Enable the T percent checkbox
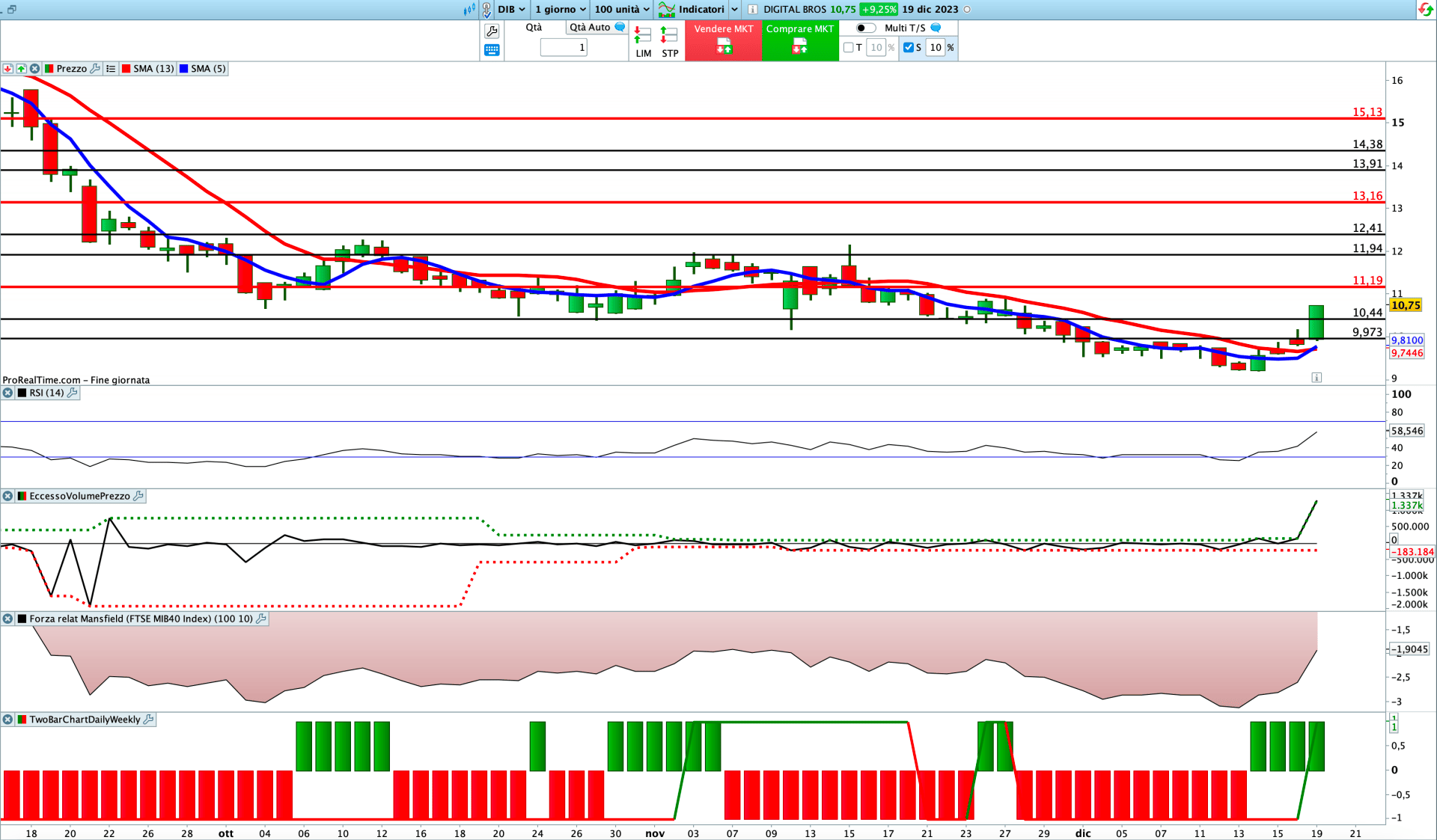 tap(849, 47)
